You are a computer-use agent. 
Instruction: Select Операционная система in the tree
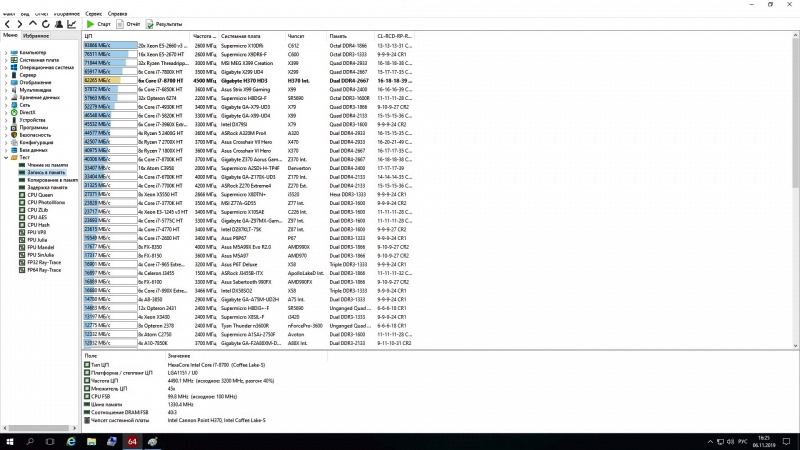coord(46,67)
